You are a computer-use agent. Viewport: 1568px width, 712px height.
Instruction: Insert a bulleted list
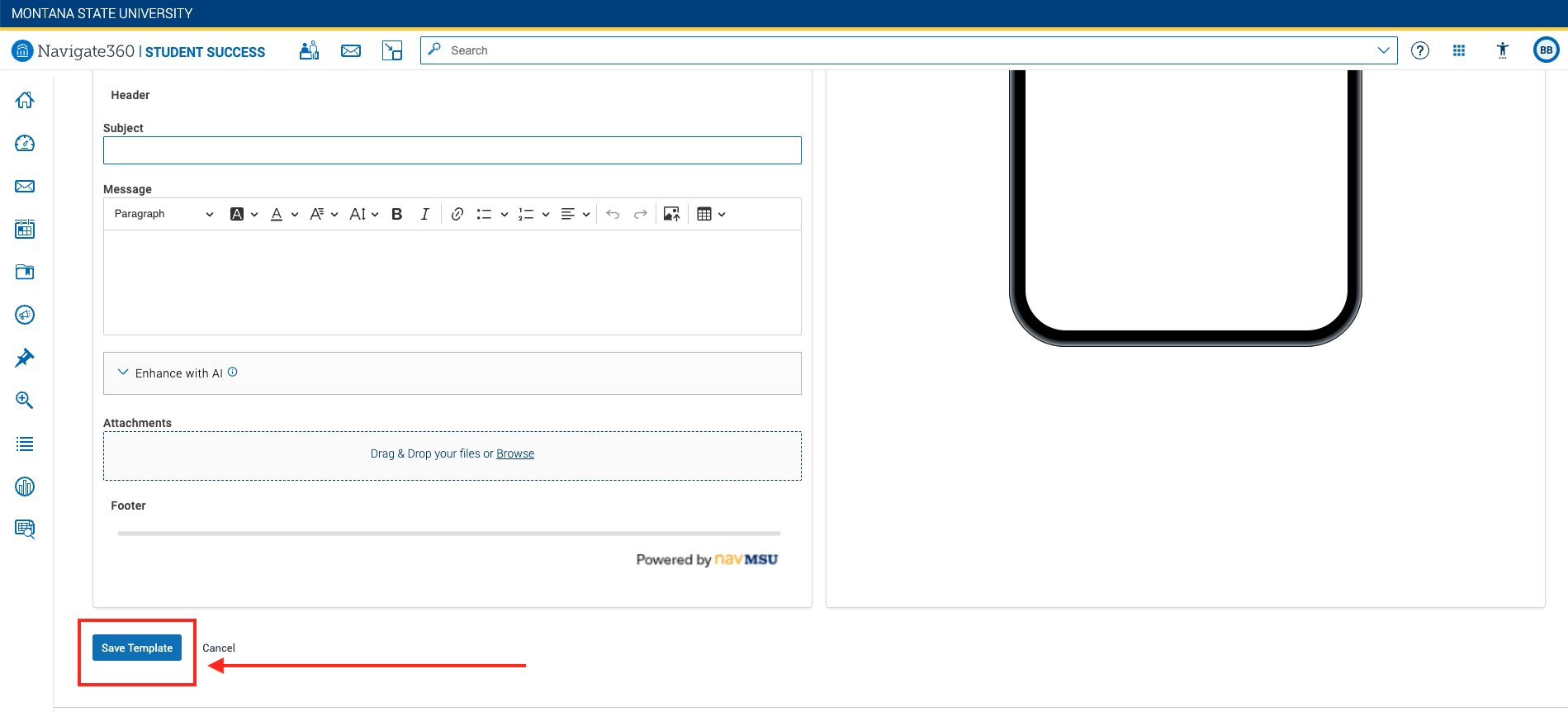point(485,214)
